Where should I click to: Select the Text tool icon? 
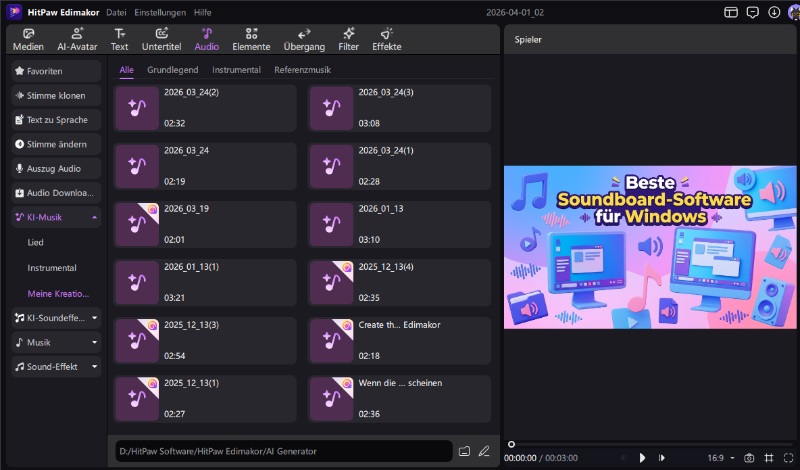coord(119,34)
